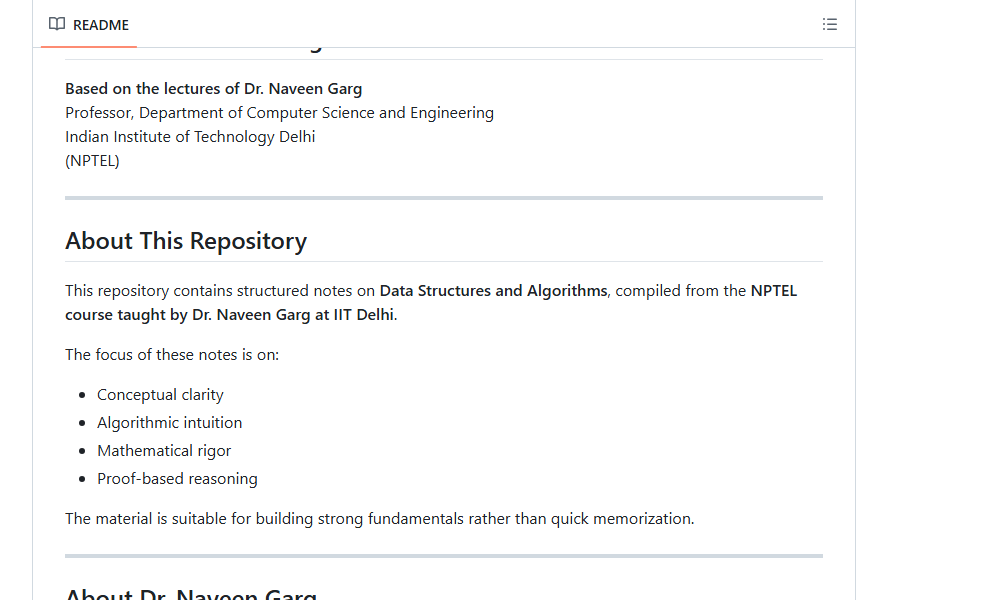The width and height of the screenshot is (1000, 600).
Task: Click 'This repository contains structured notes' text
Action: point(221,291)
